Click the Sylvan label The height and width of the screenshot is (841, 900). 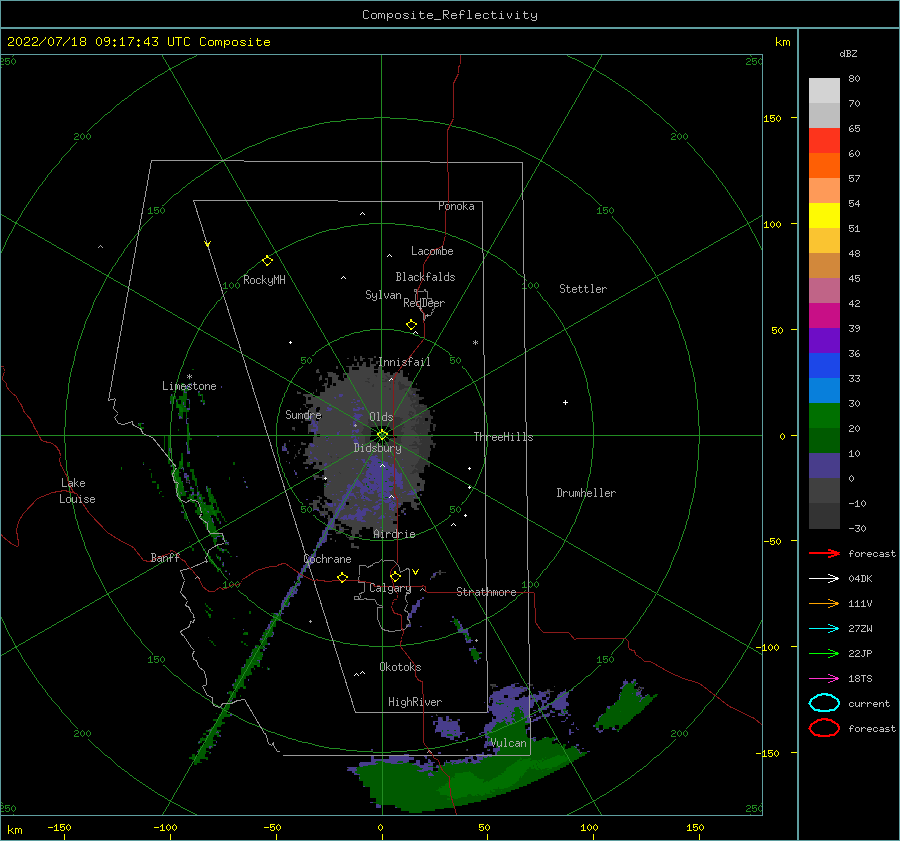(383, 295)
